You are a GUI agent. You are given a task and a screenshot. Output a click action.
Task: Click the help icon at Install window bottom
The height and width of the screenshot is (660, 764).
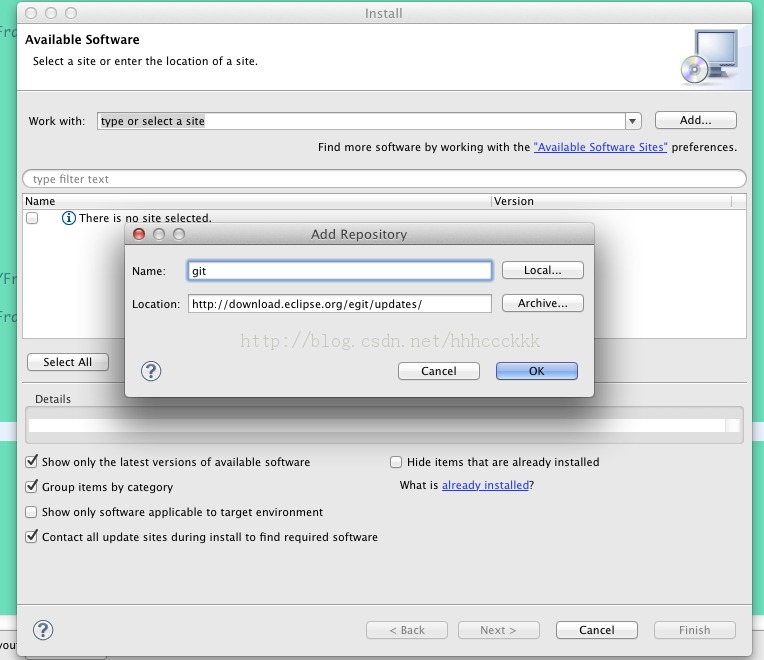[x=43, y=630]
